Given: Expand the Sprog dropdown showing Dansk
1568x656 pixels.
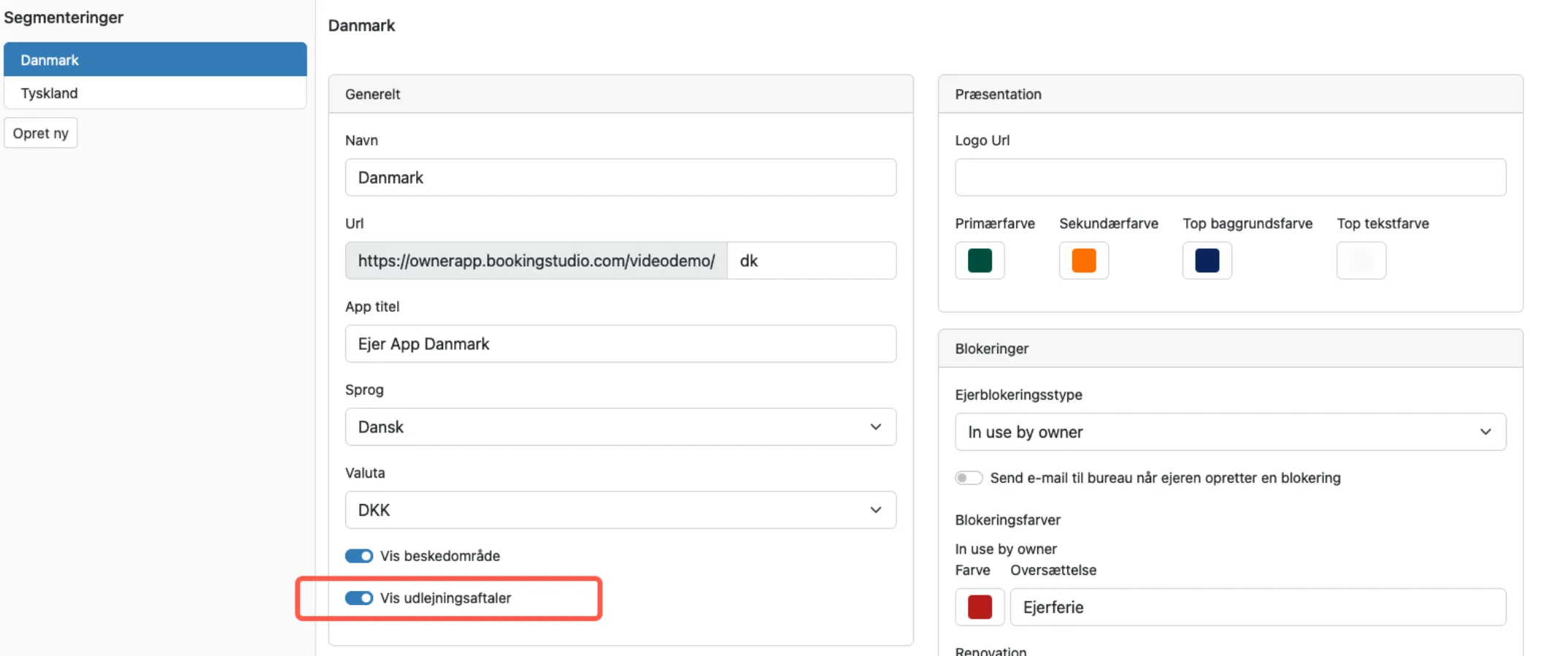Looking at the screenshot, I should point(620,427).
